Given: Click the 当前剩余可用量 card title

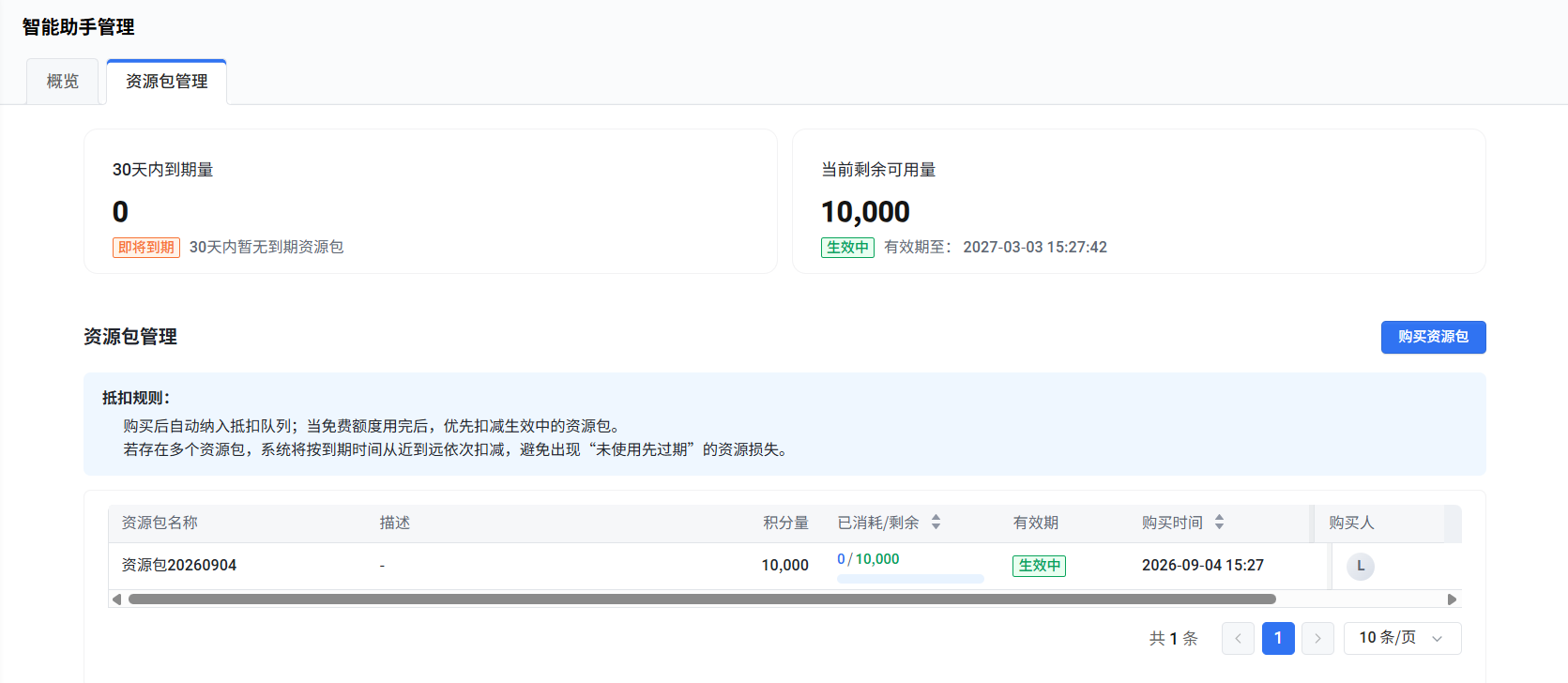Looking at the screenshot, I should coord(878,170).
